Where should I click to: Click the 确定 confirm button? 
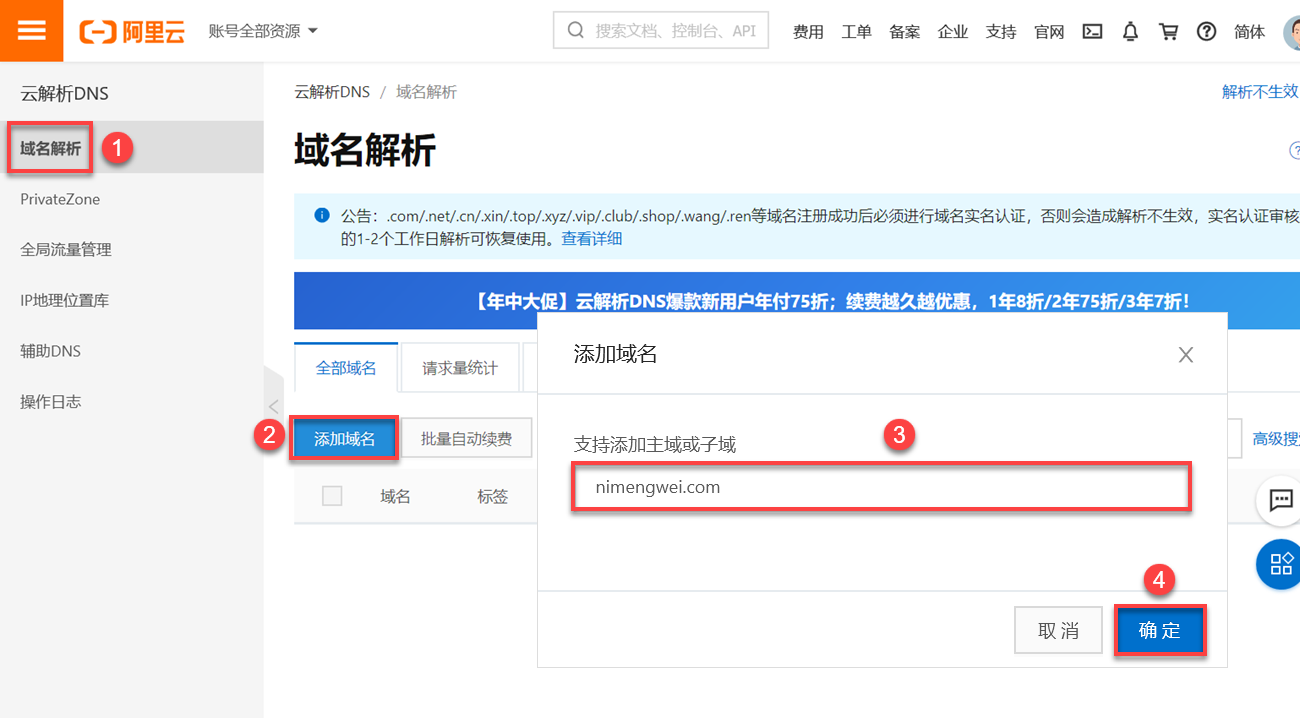(1160, 631)
